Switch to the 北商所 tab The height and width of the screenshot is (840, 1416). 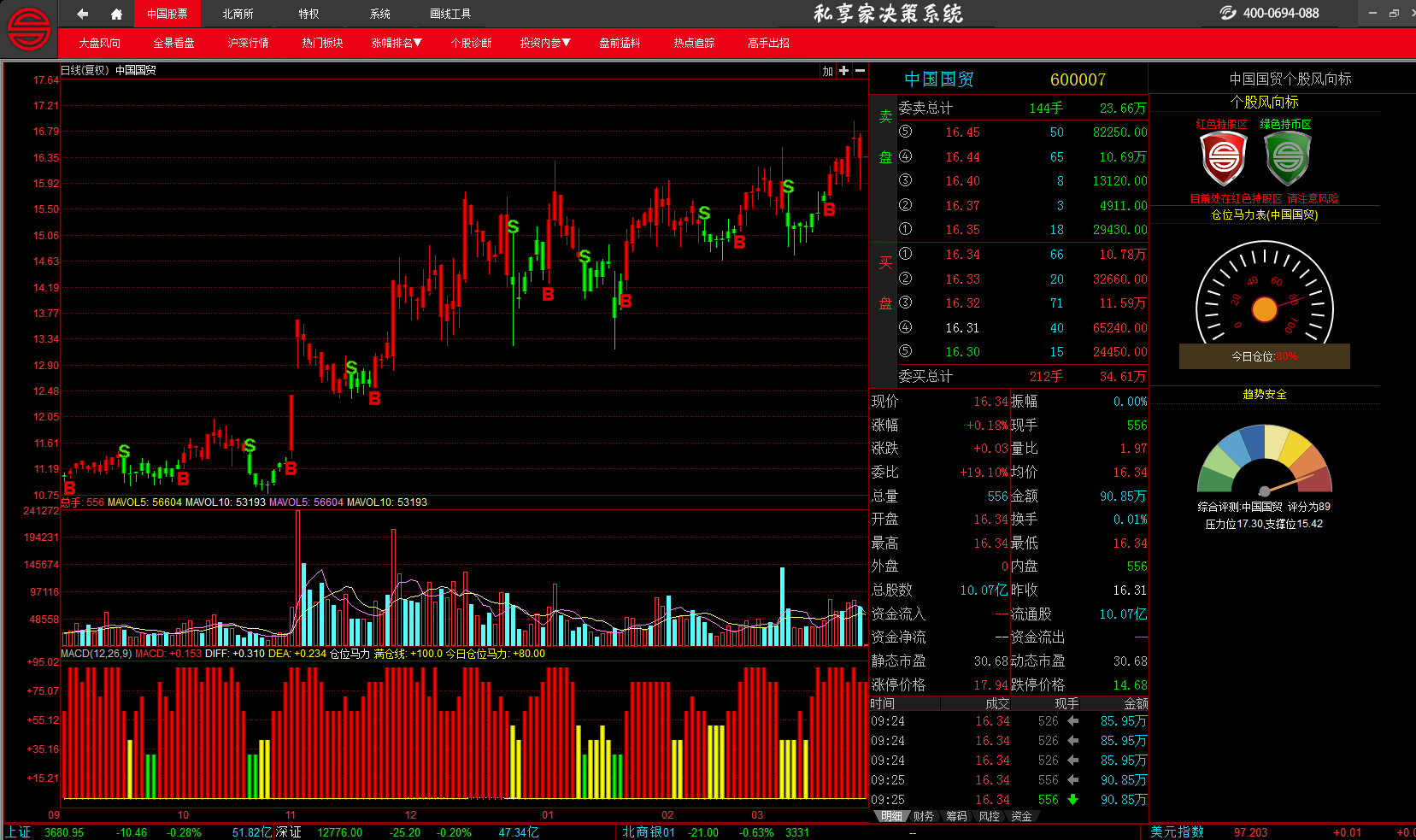(x=238, y=14)
